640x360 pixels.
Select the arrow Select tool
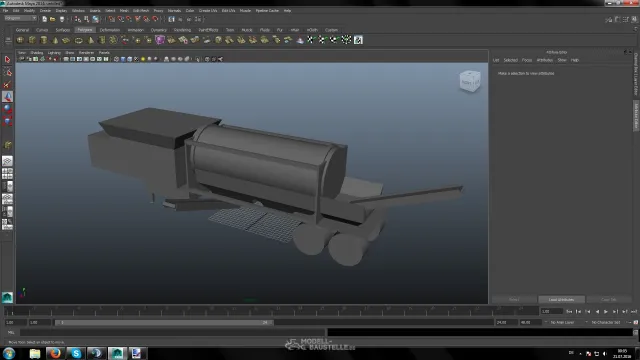click(x=7, y=60)
